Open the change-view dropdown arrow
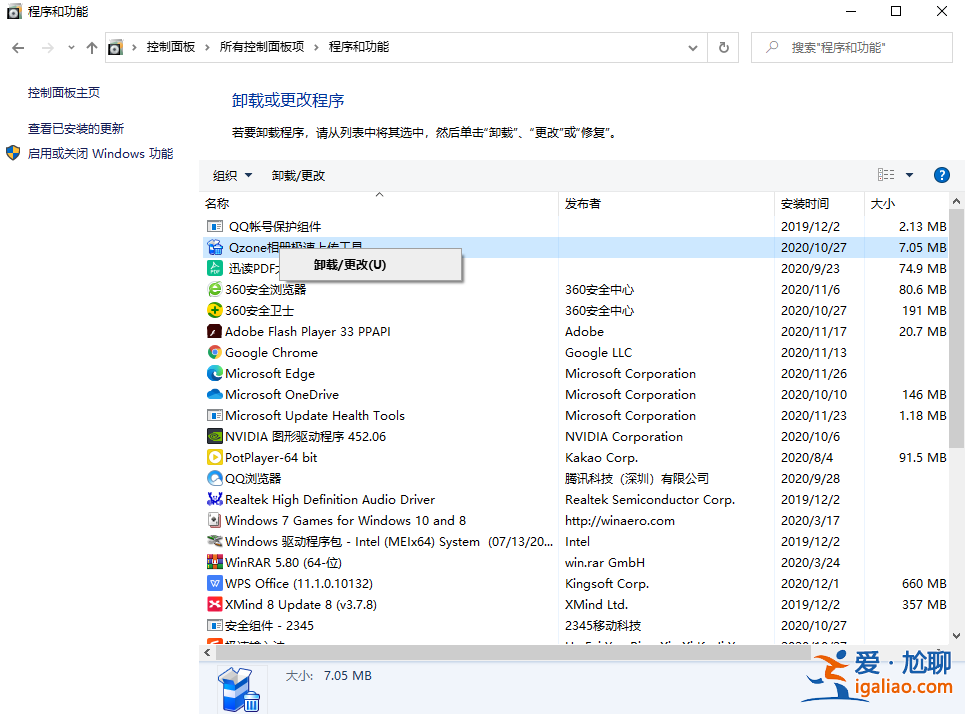965x714 pixels. [x=909, y=174]
